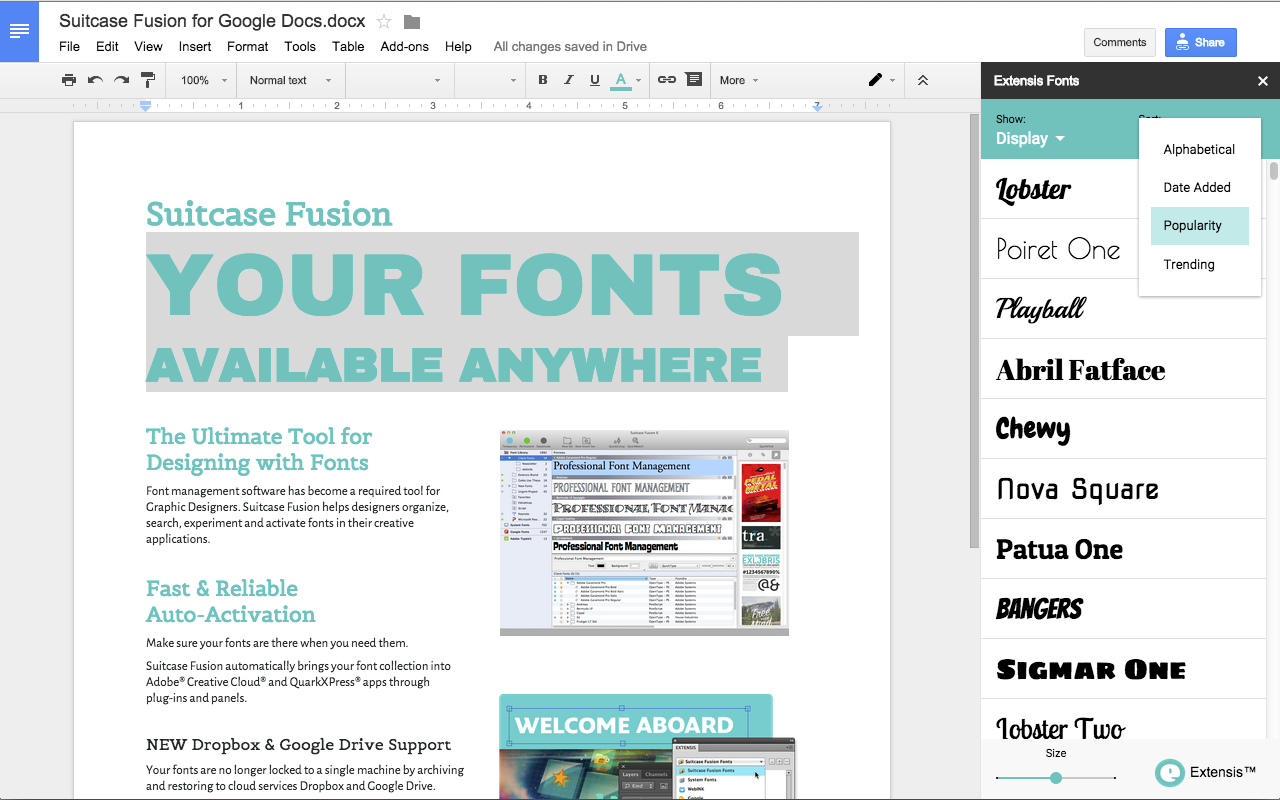Click the insert link icon
Image resolution: width=1280 pixels, height=800 pixels.
[x=667, y=80]
